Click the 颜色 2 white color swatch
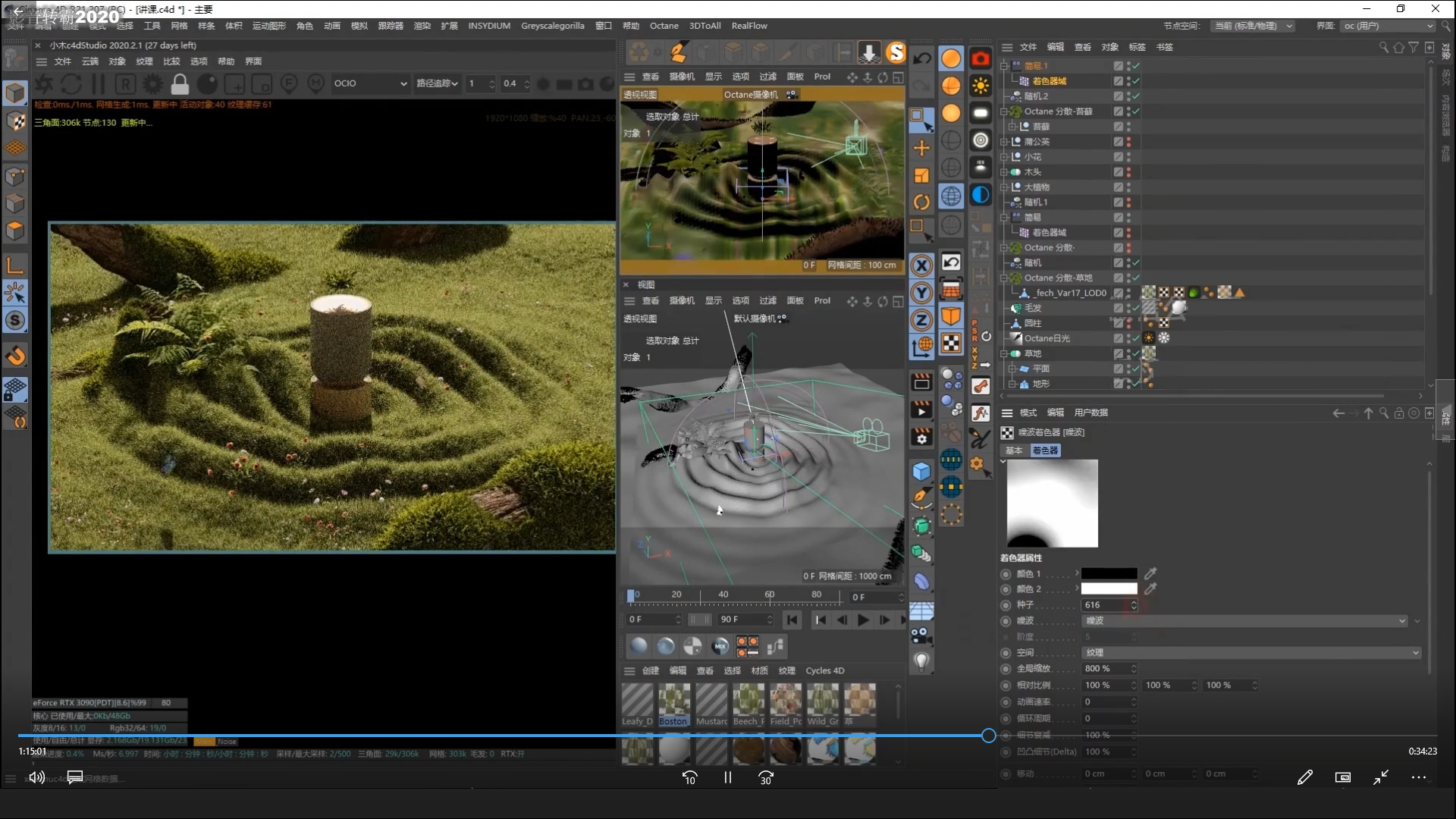1456x819 pixels. 1109,589
